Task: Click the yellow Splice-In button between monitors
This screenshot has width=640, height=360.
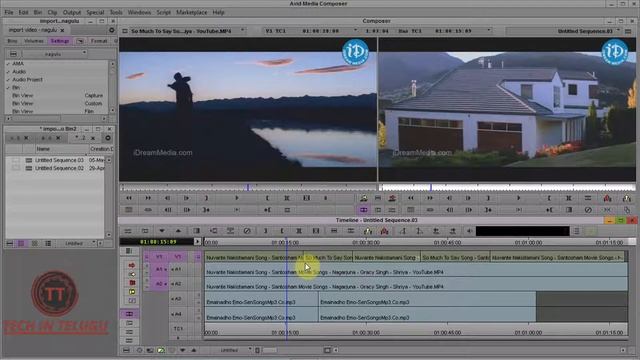Action: [363, 198]
